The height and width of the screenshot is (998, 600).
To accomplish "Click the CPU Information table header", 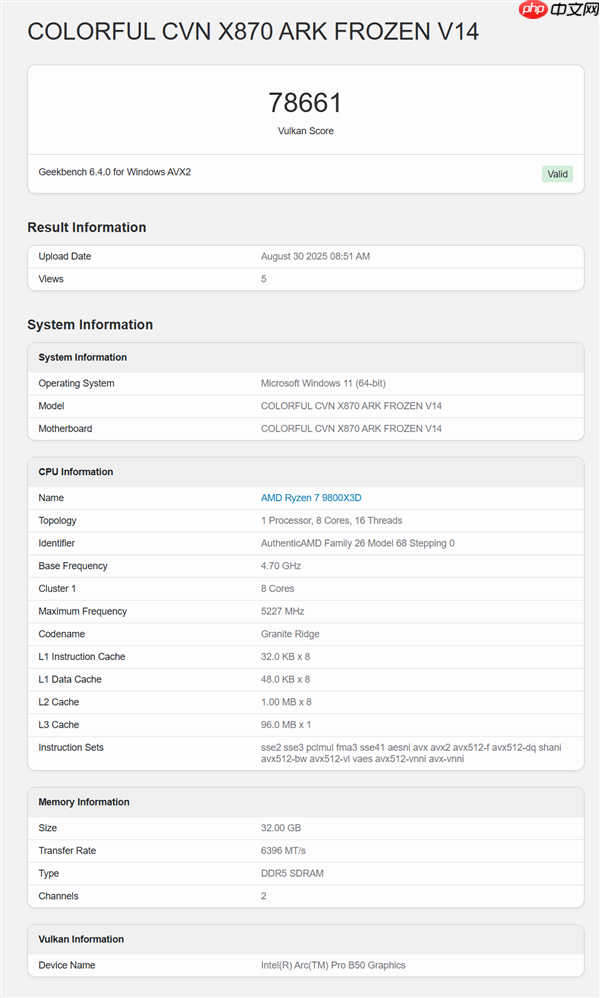I will pyautogui.click(x=76, y=472).
